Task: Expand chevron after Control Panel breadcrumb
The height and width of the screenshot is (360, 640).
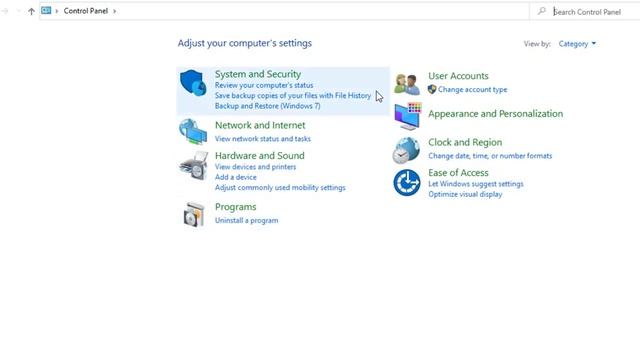Action: point(115,11)
